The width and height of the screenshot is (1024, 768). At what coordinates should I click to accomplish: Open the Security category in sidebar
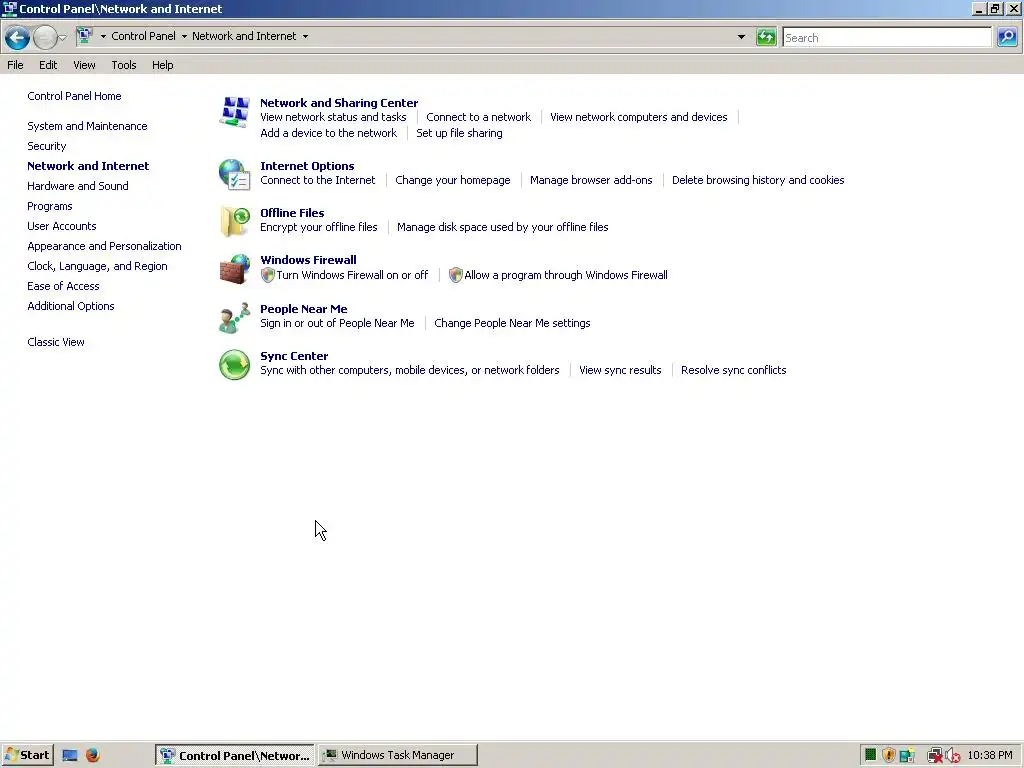(x=47, y=146)
